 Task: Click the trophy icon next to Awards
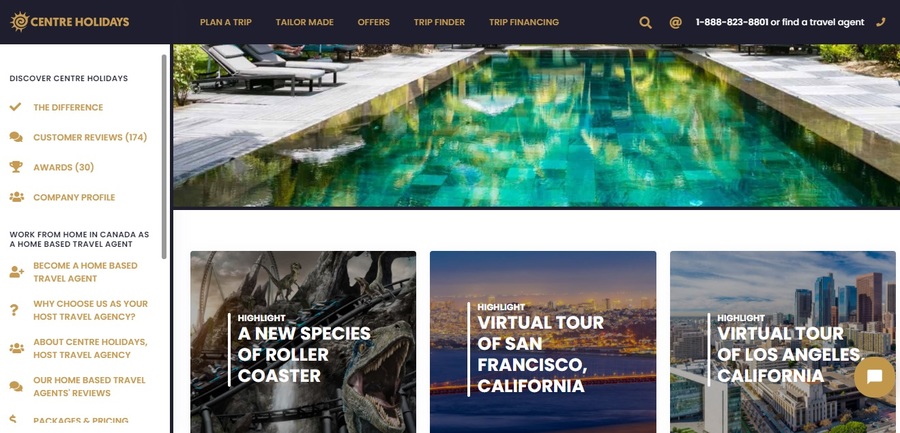coord(16,167)
